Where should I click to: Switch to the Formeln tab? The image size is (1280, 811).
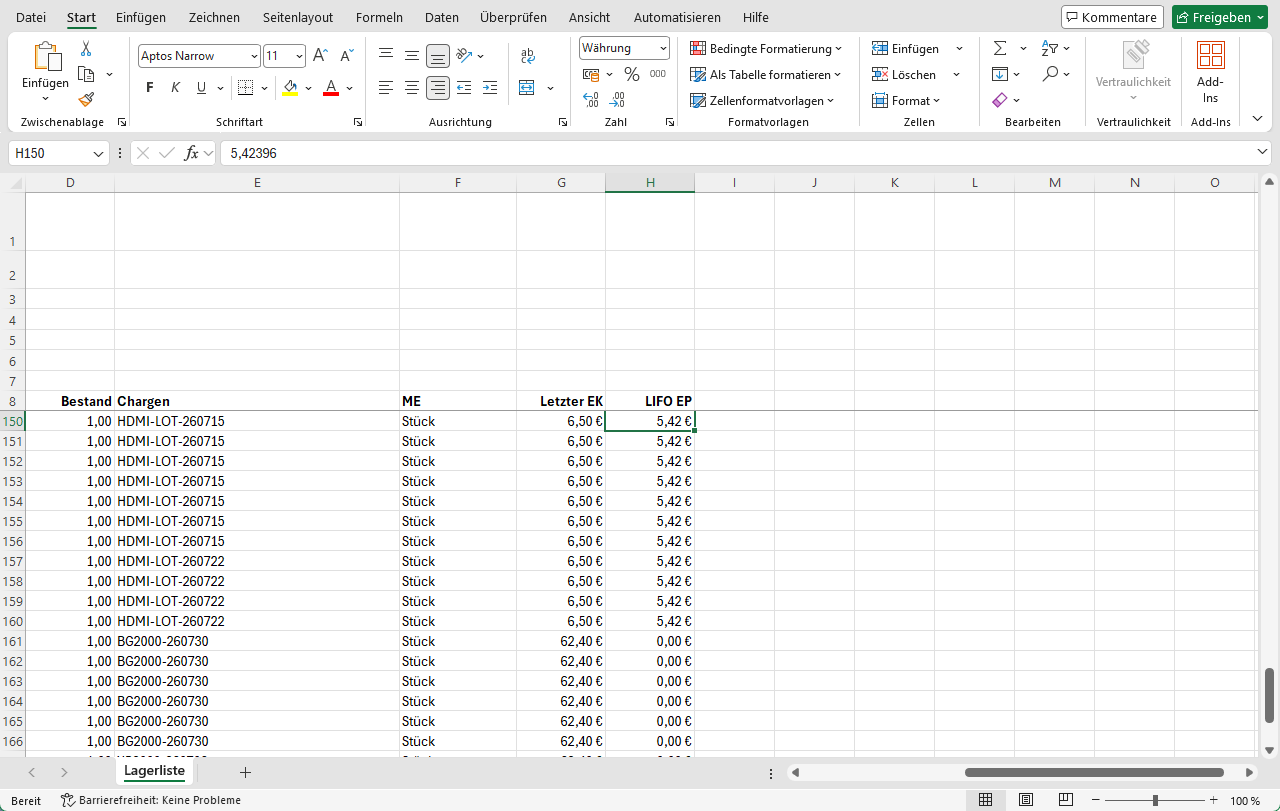[x=379, y=17]
